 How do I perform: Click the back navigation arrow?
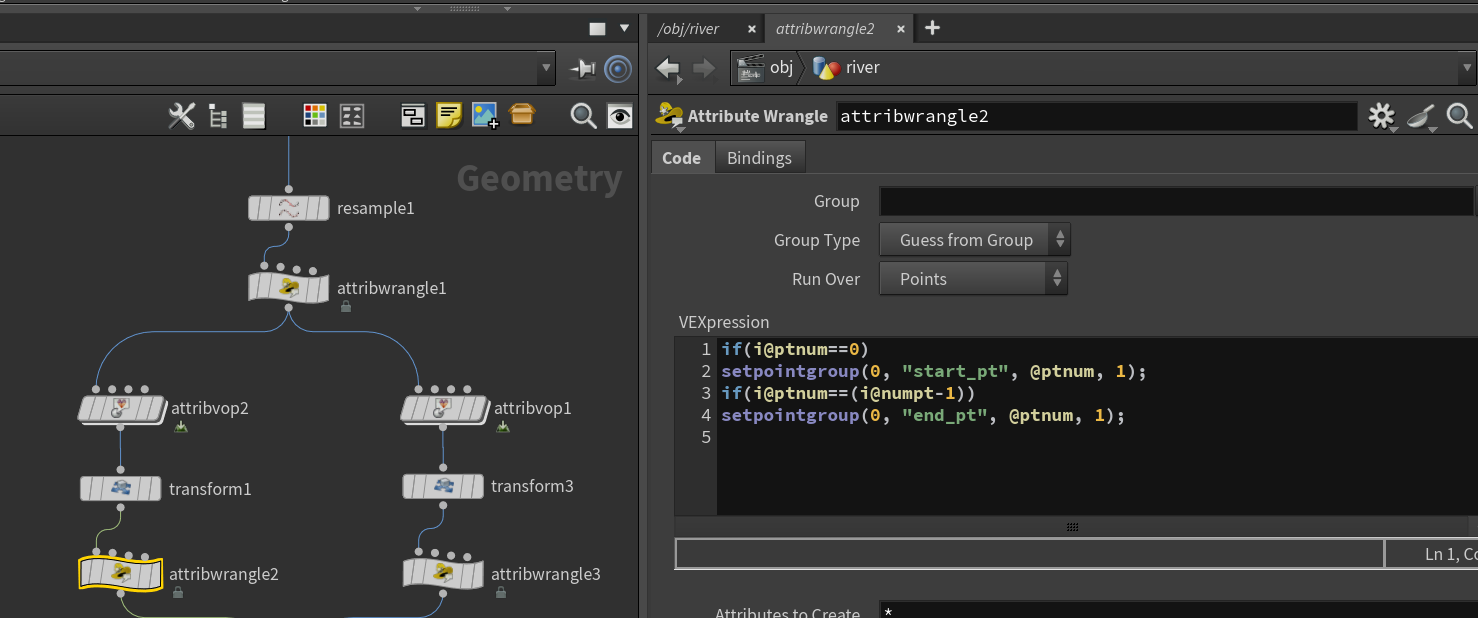[668, 68]
